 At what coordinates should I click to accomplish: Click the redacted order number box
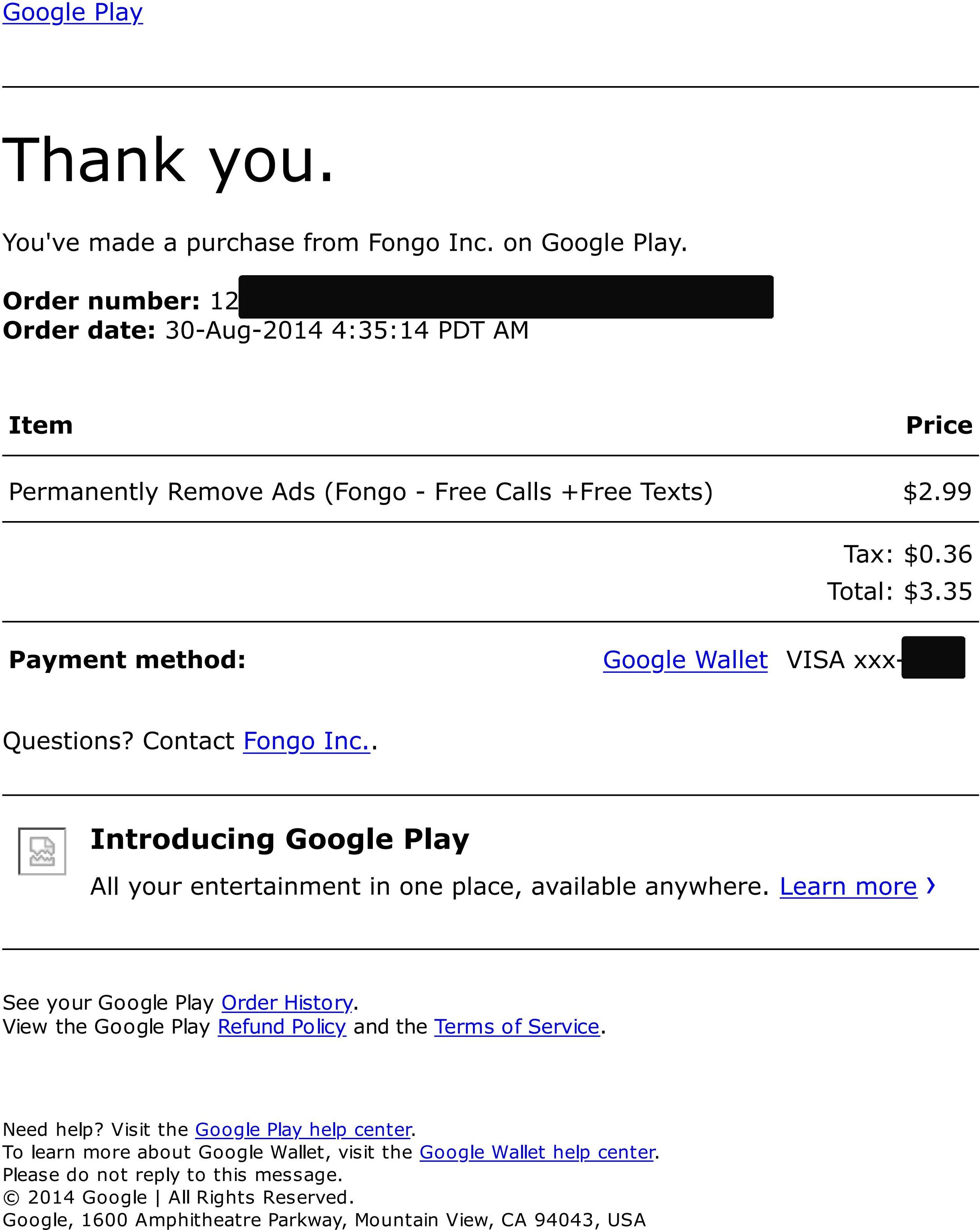point(506,297)
